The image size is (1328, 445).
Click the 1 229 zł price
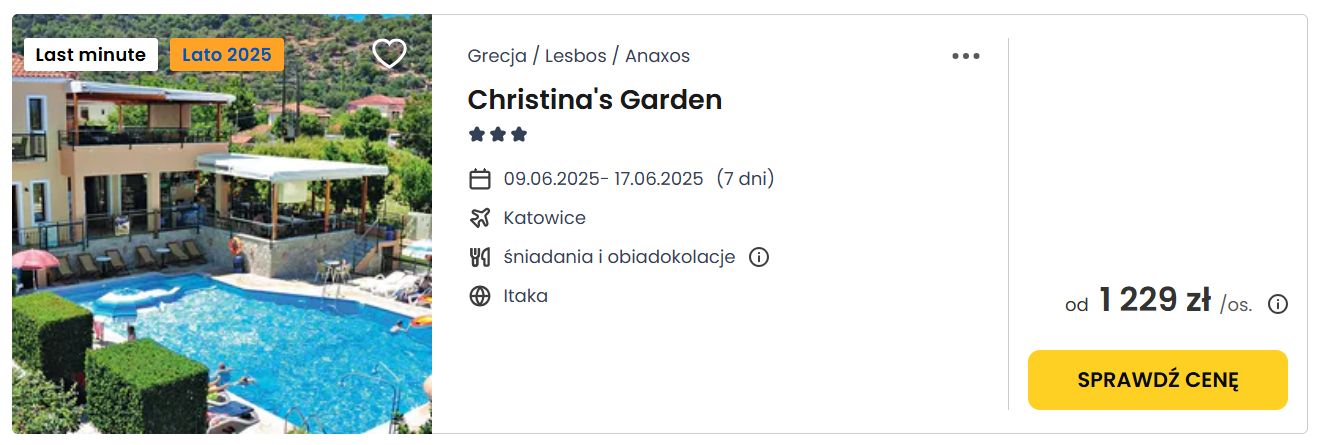tap(1155, 300)
